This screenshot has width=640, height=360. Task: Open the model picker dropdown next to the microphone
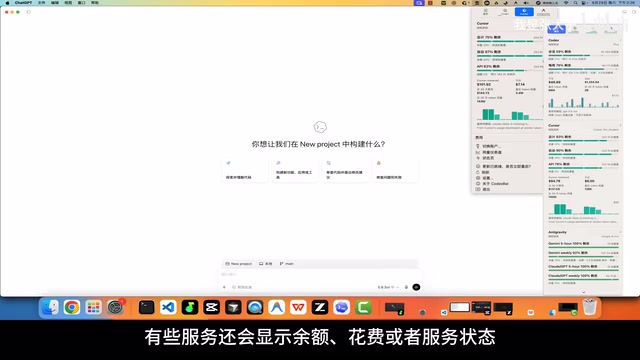tap(388, 287)
